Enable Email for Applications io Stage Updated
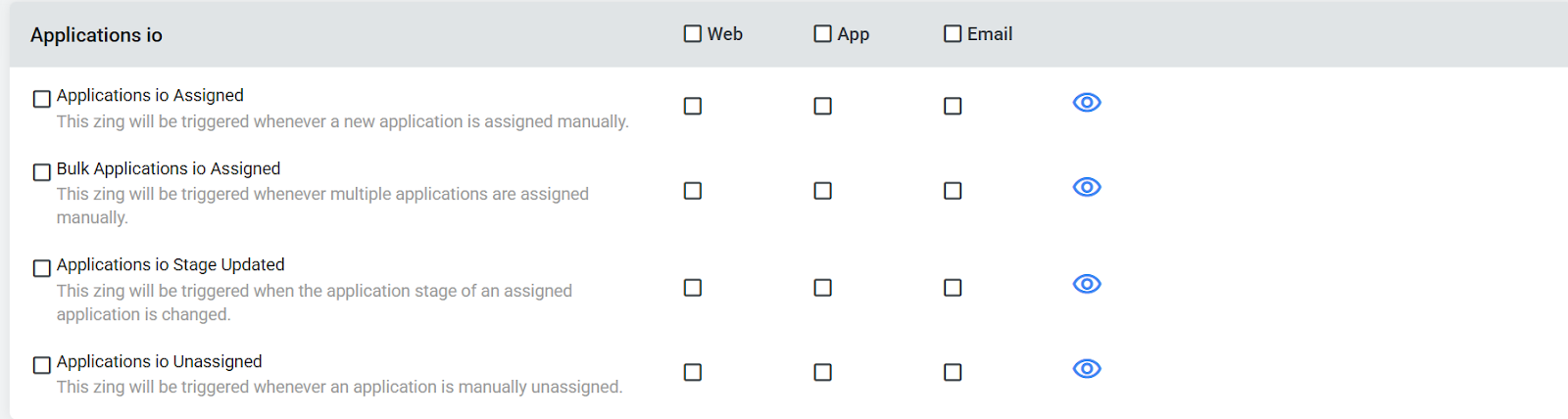1568x419 pixels. [953, 288]
